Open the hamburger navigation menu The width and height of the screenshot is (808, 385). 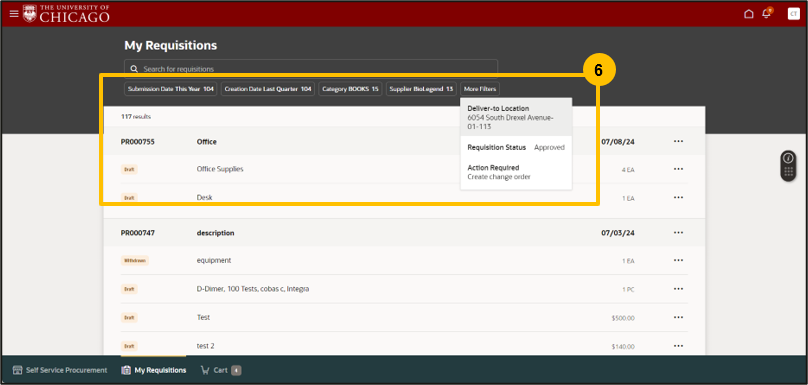pos(14,14)
